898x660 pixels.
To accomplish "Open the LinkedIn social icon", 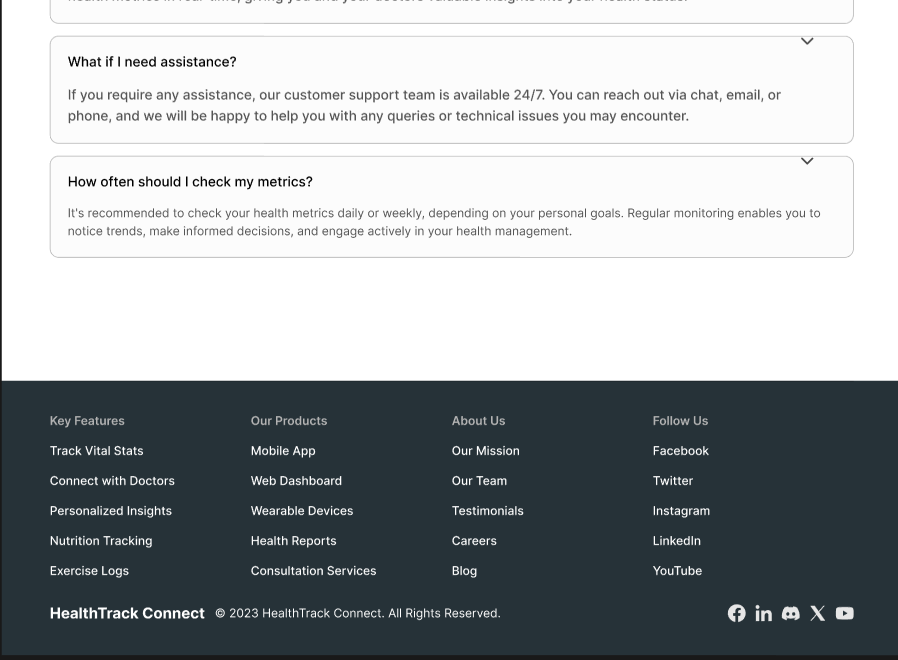I will click(x=763, y=613).
